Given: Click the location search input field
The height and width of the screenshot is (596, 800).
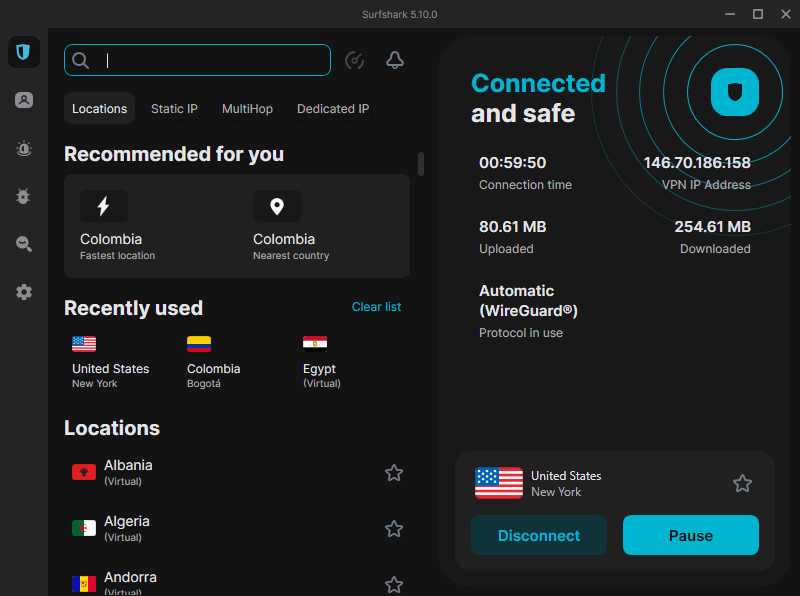Looking at the screenshot, I should (x=197, y=60).
